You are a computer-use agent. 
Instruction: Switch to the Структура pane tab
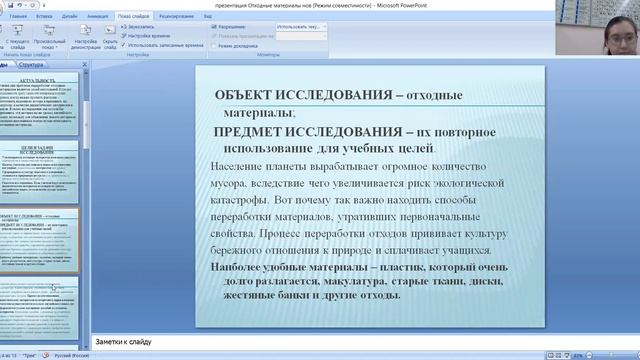pyautogui.click(x=31, y=64)
